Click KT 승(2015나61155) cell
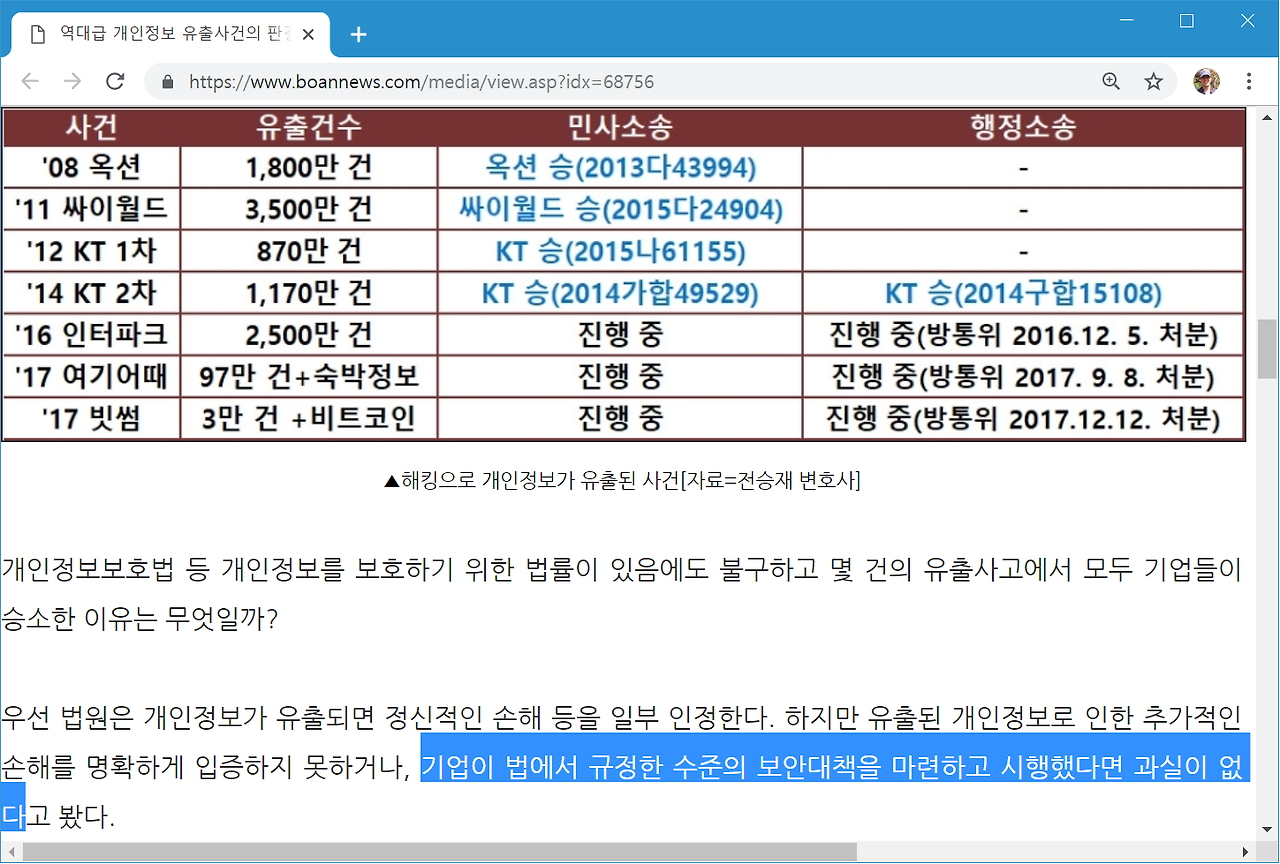This screenshot has height=864, width=1280. pyautogui.click(x=620, y=251)
